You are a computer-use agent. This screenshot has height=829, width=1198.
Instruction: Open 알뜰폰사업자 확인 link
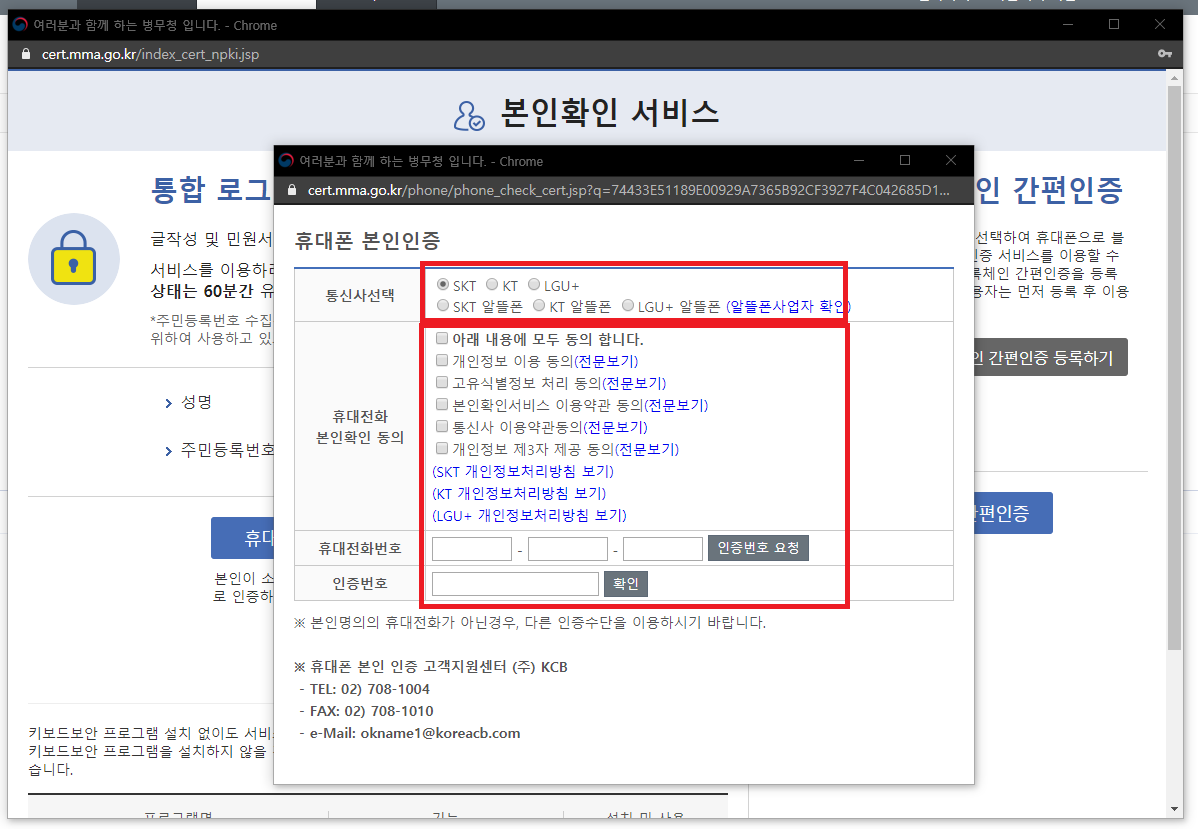pos(788,307)
